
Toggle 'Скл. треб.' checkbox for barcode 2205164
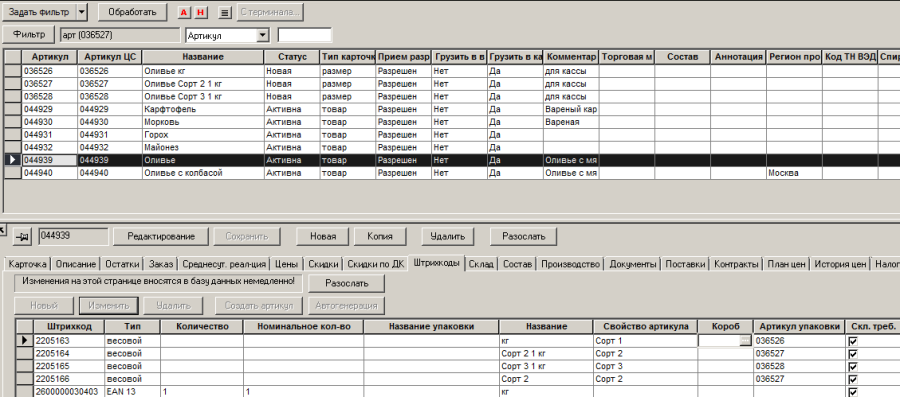click(852, 354)
